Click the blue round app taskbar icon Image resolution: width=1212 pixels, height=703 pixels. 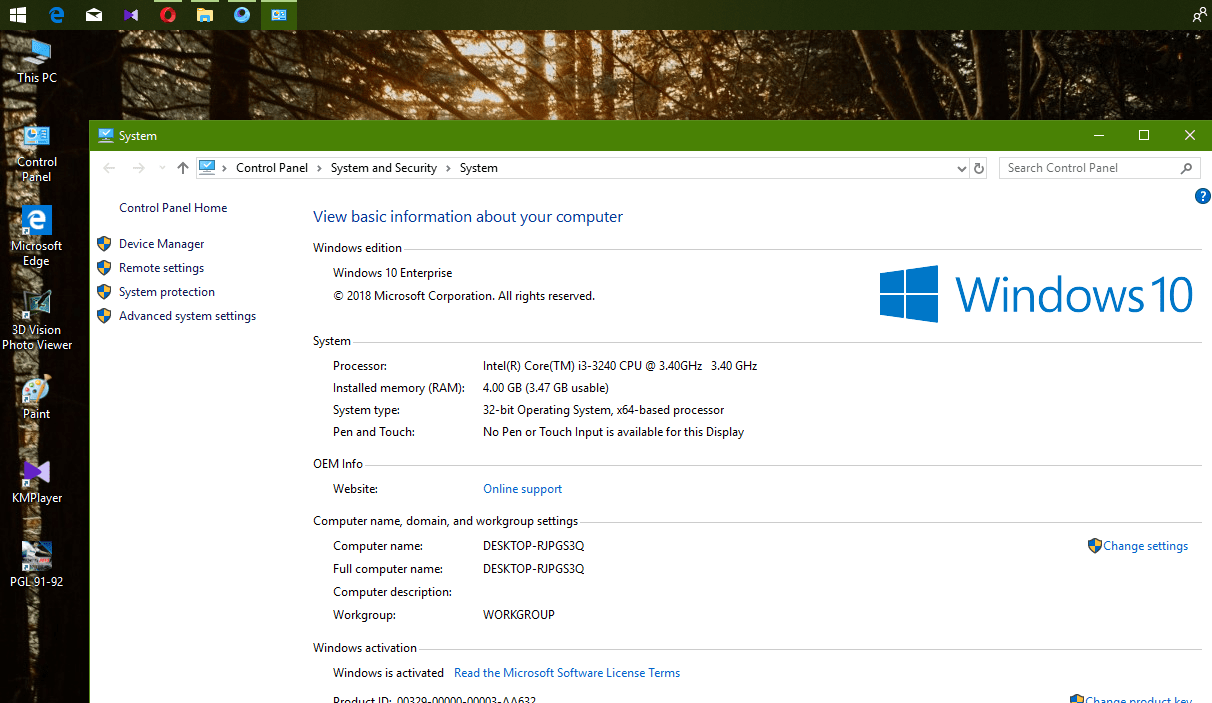pyautogui.click(x=242, y=15)
